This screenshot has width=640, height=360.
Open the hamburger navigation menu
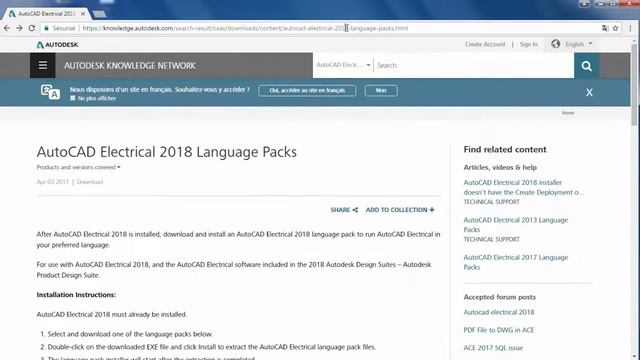(42, 65)
